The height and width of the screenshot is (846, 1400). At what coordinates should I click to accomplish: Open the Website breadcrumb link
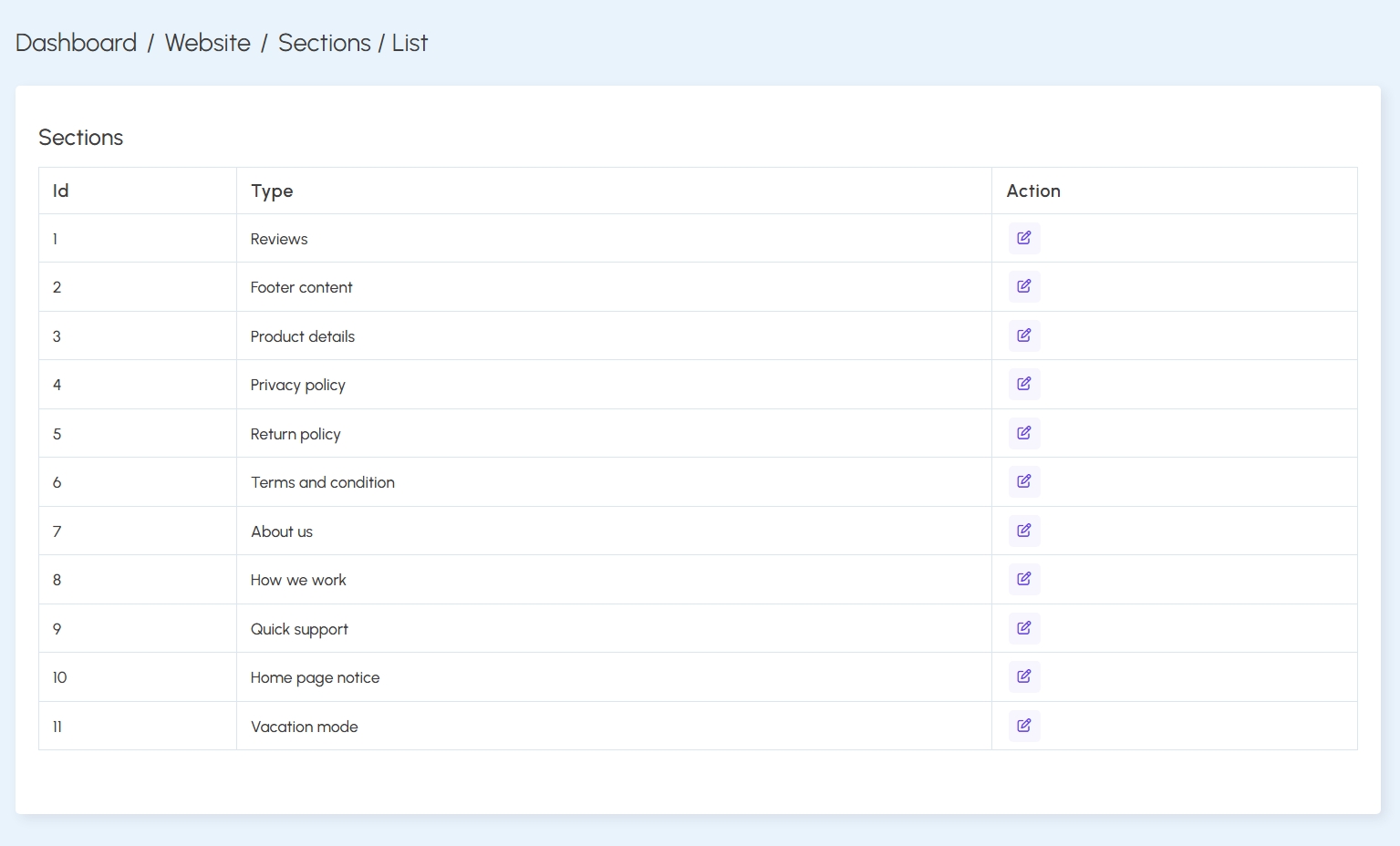[207, 43]
